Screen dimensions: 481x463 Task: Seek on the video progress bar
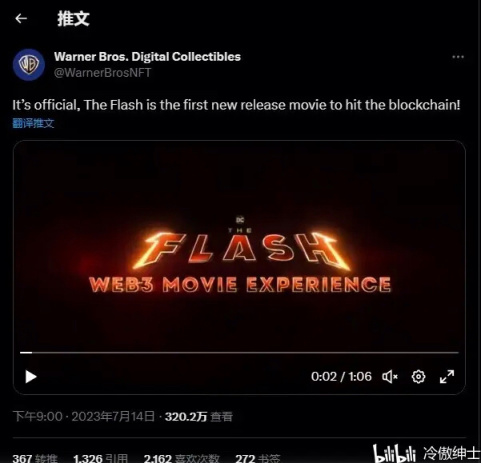point(239,352)
